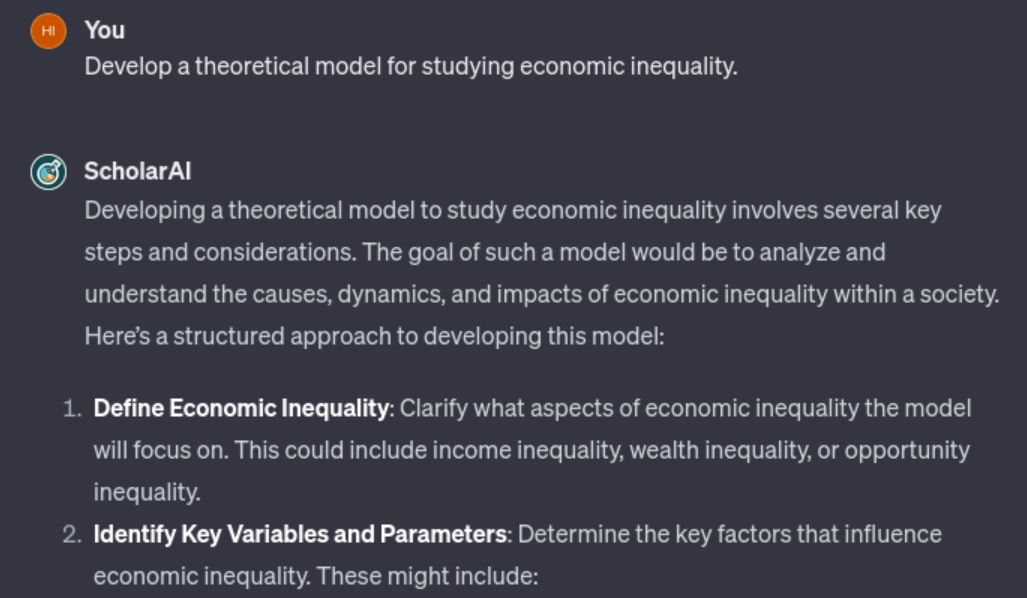Click the "You" sender name

pyautogui.click(x=105, y=30)
